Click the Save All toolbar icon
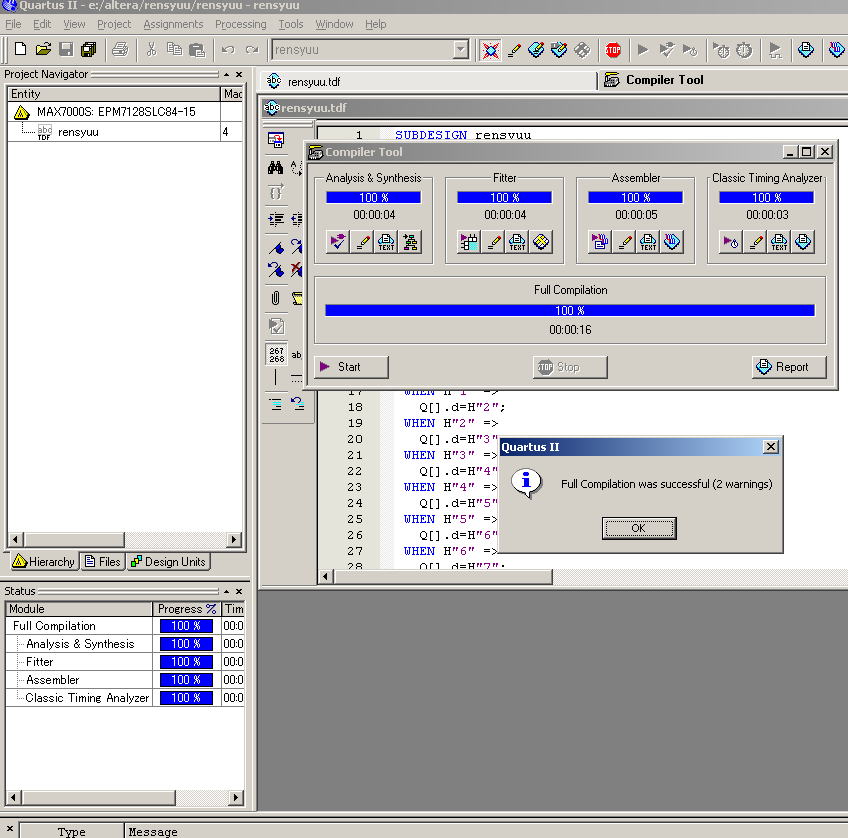Image resolution: width=848 pixels, height=838 pixels. [x=89, y=50]
